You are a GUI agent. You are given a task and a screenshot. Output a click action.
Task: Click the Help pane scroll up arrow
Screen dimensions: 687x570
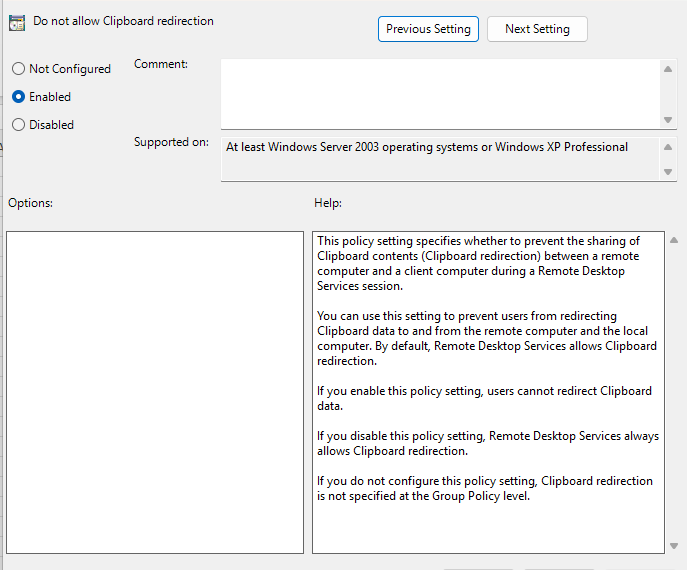click(674, 240)
